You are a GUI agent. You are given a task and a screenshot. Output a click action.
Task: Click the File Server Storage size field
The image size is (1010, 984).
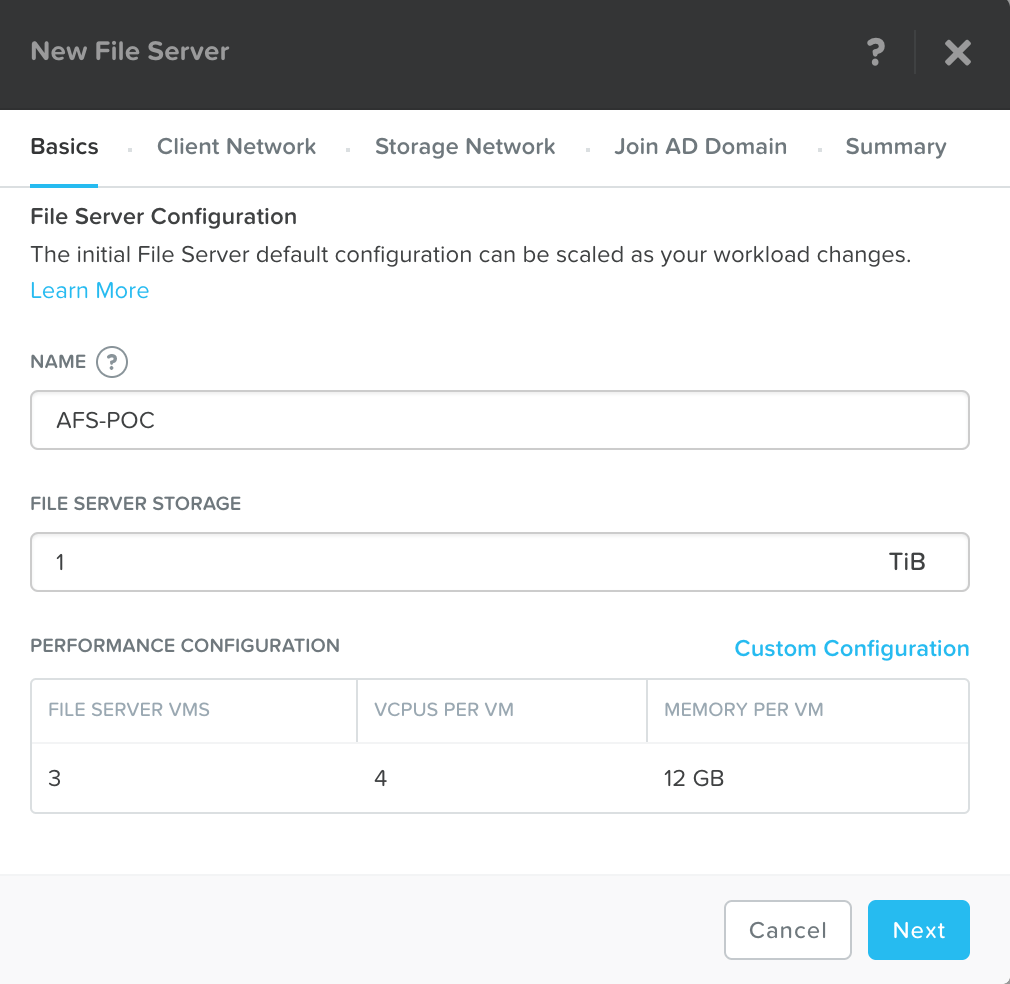point(450,562)
